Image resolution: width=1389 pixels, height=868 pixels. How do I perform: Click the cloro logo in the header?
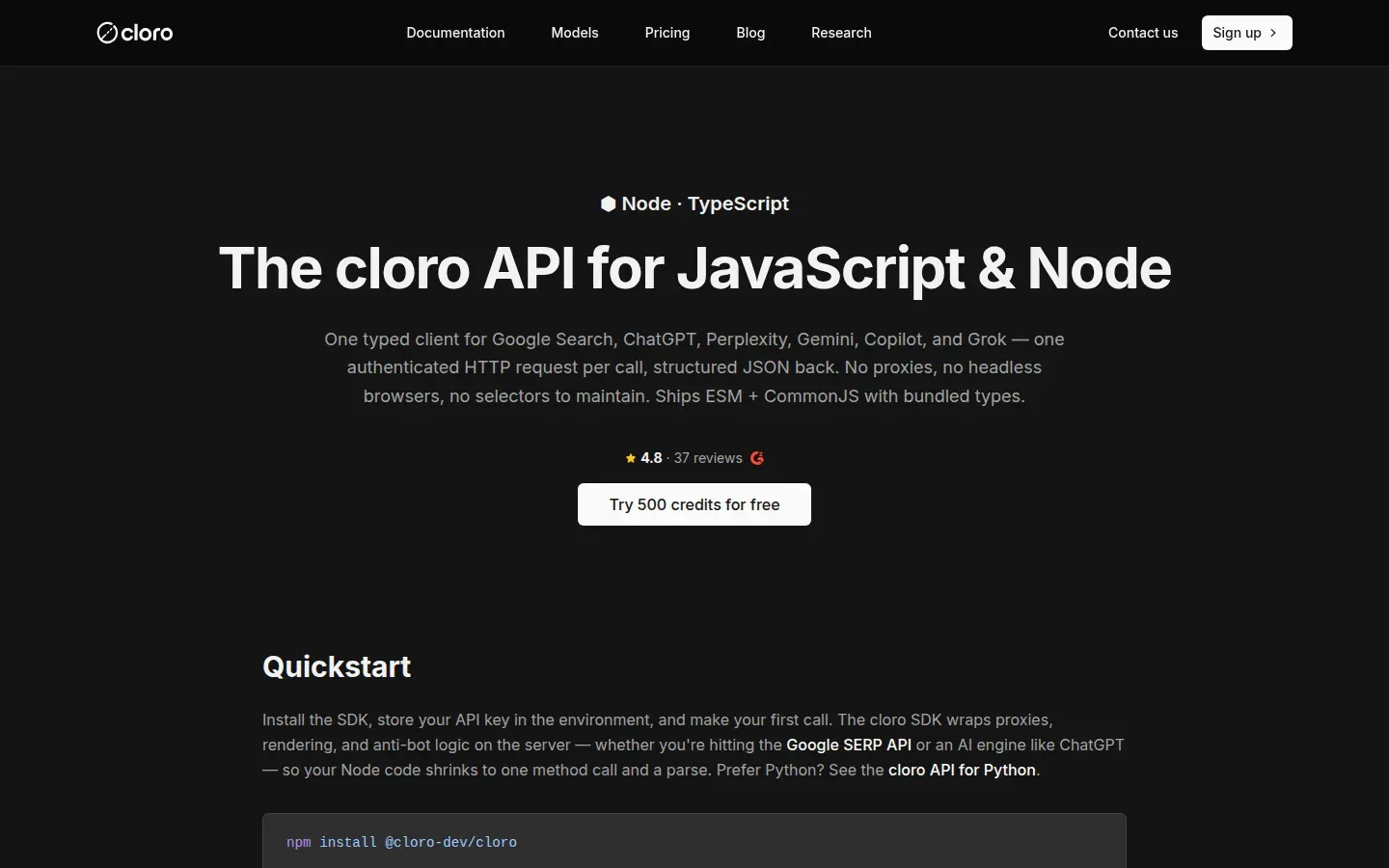pos(135,33)
